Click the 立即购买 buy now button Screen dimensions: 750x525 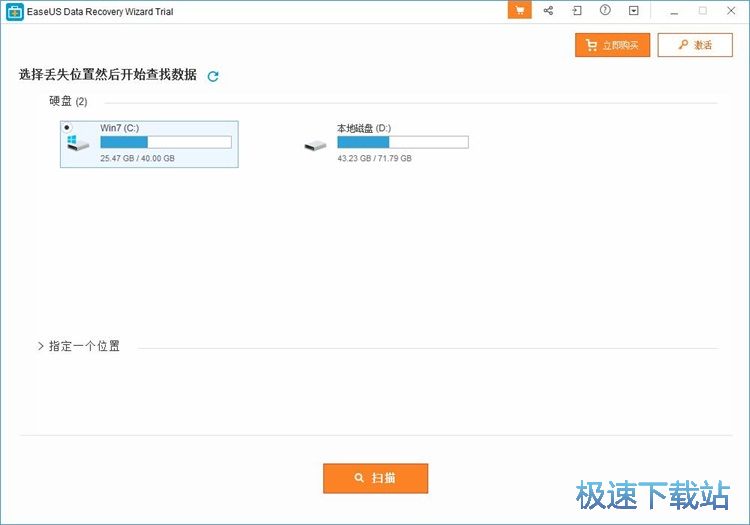click(x=612, y=45)
